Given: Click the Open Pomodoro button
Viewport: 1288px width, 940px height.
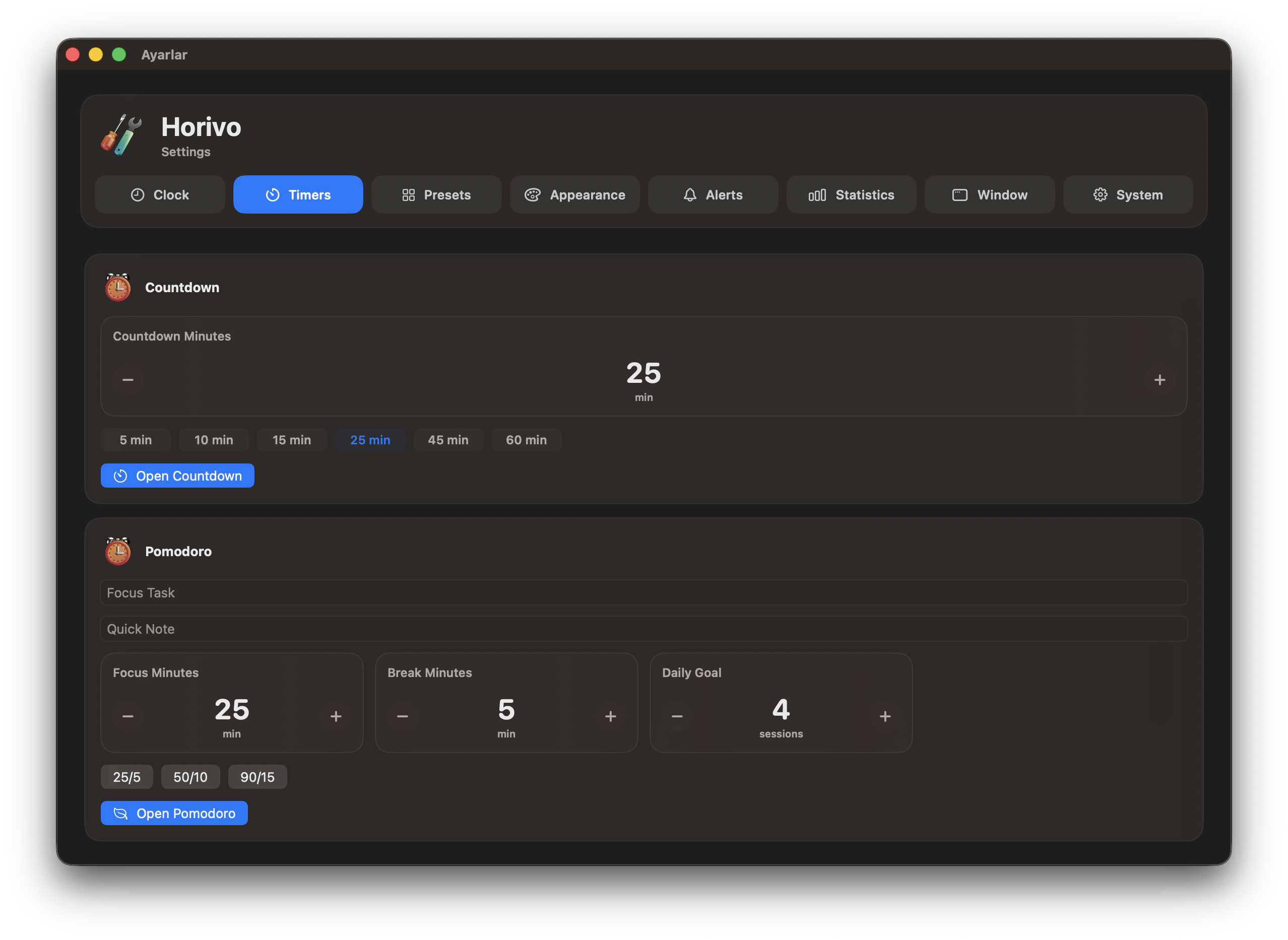Looking at the screenshot, I should [174, 813].
